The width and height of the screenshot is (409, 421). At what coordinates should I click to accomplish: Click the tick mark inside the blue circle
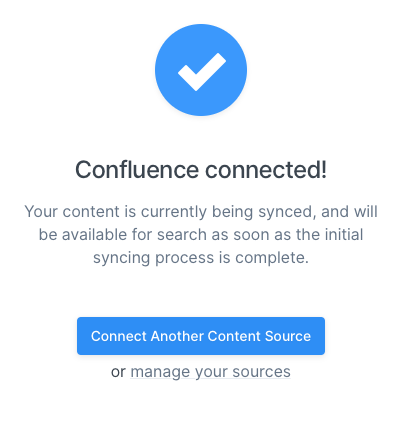202,72
